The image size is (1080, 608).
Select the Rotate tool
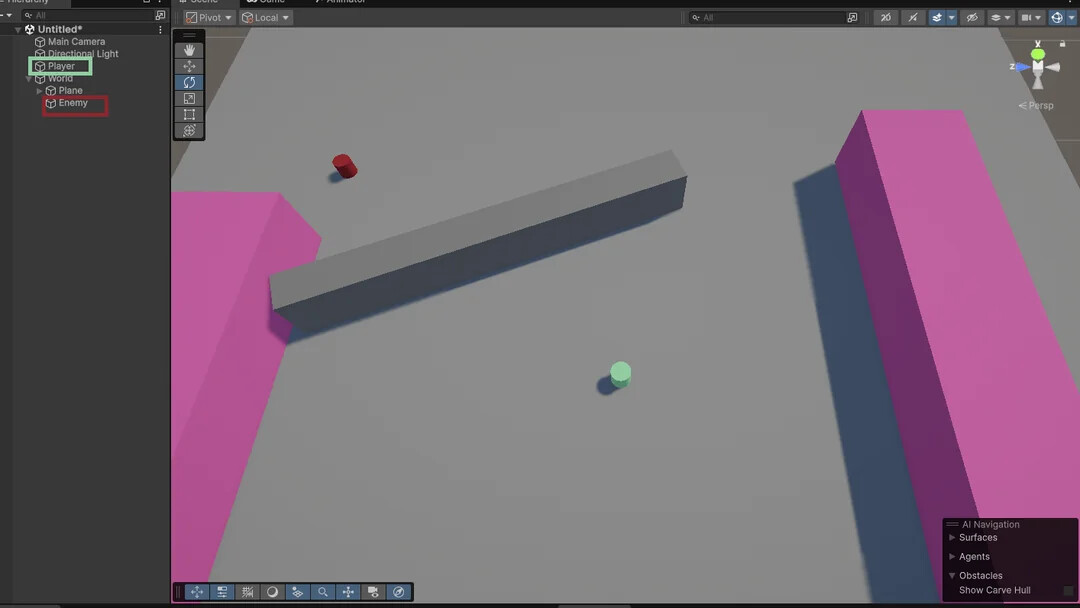point(189,82)
